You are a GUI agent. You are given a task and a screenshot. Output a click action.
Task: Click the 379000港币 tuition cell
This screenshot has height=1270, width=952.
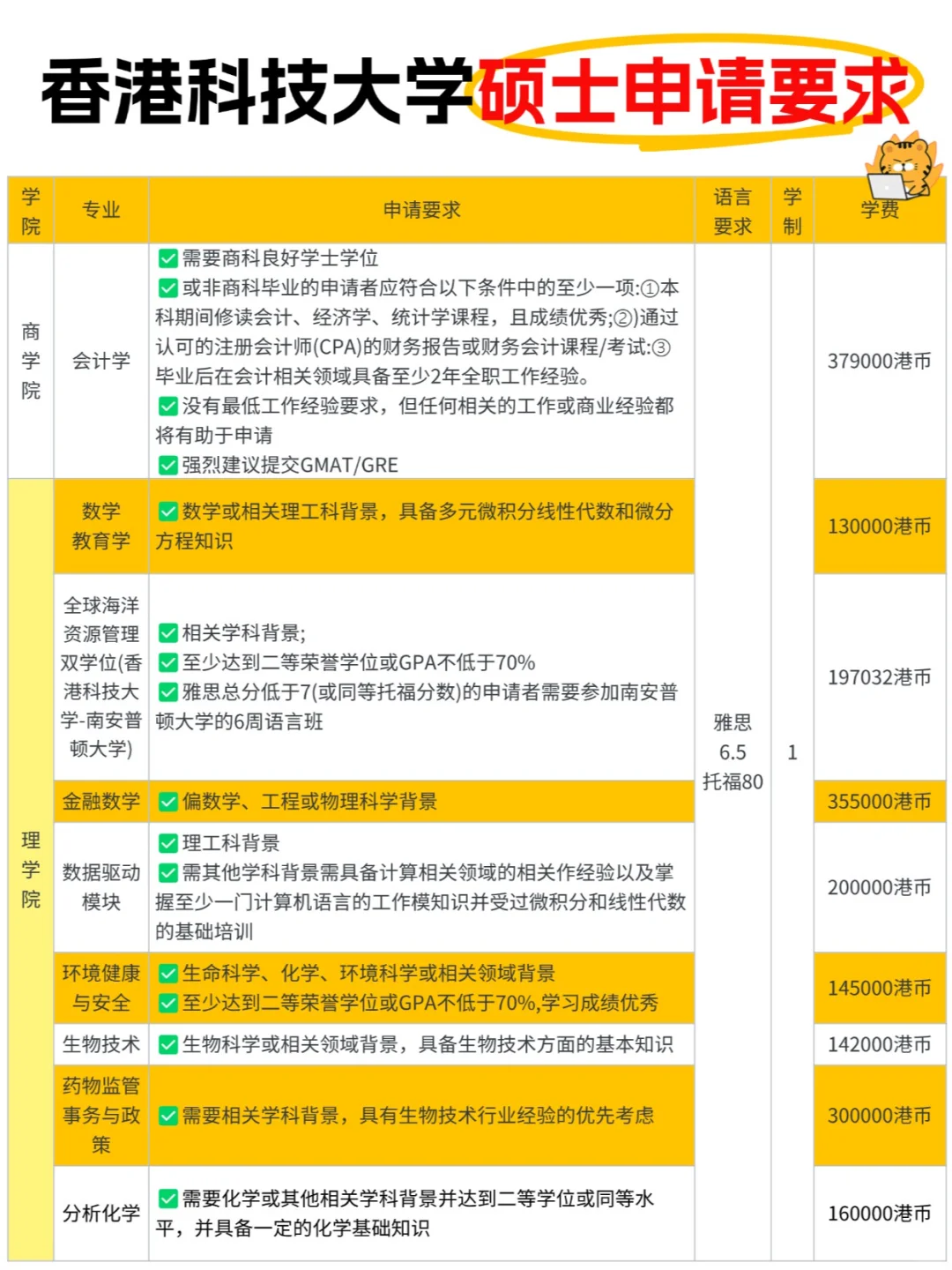879,361
